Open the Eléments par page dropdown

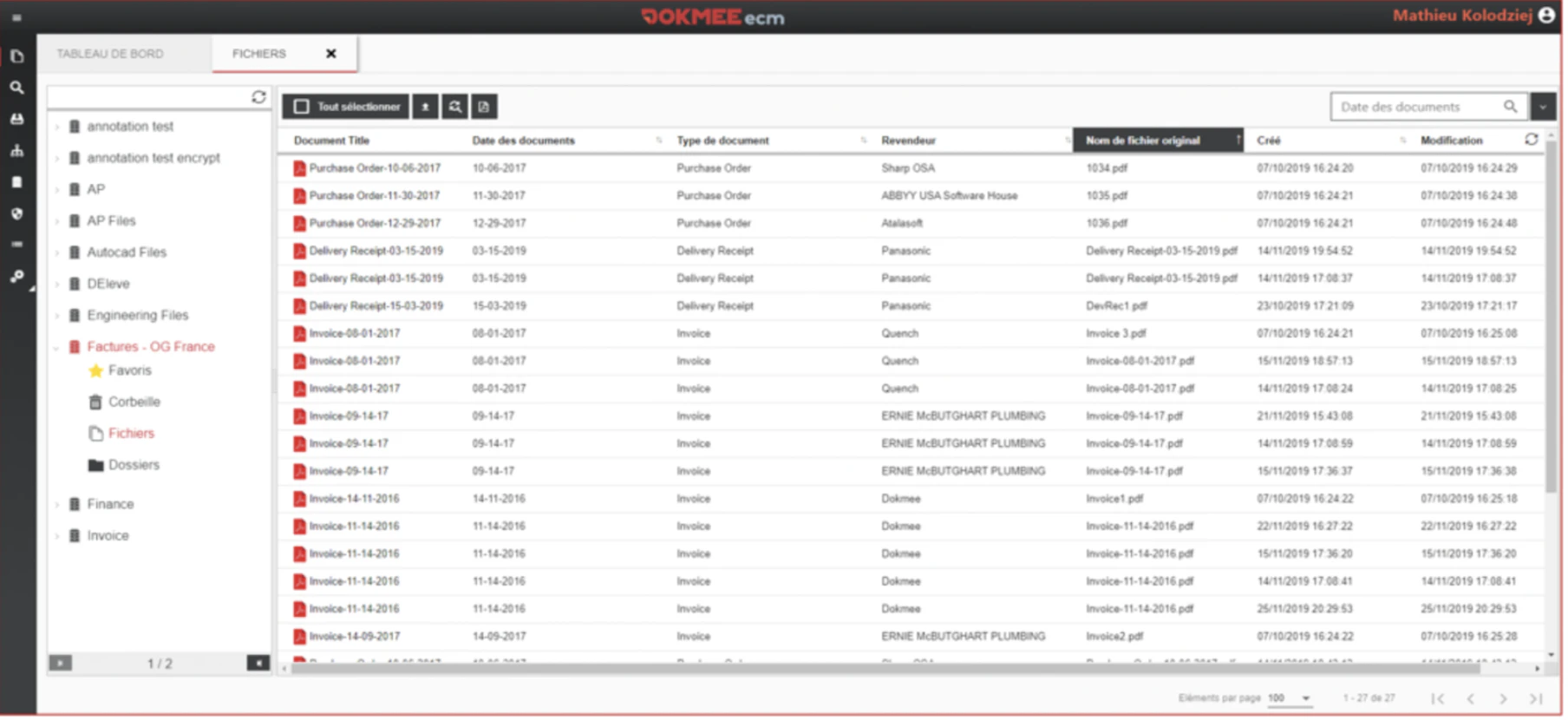coord(1290,698)
